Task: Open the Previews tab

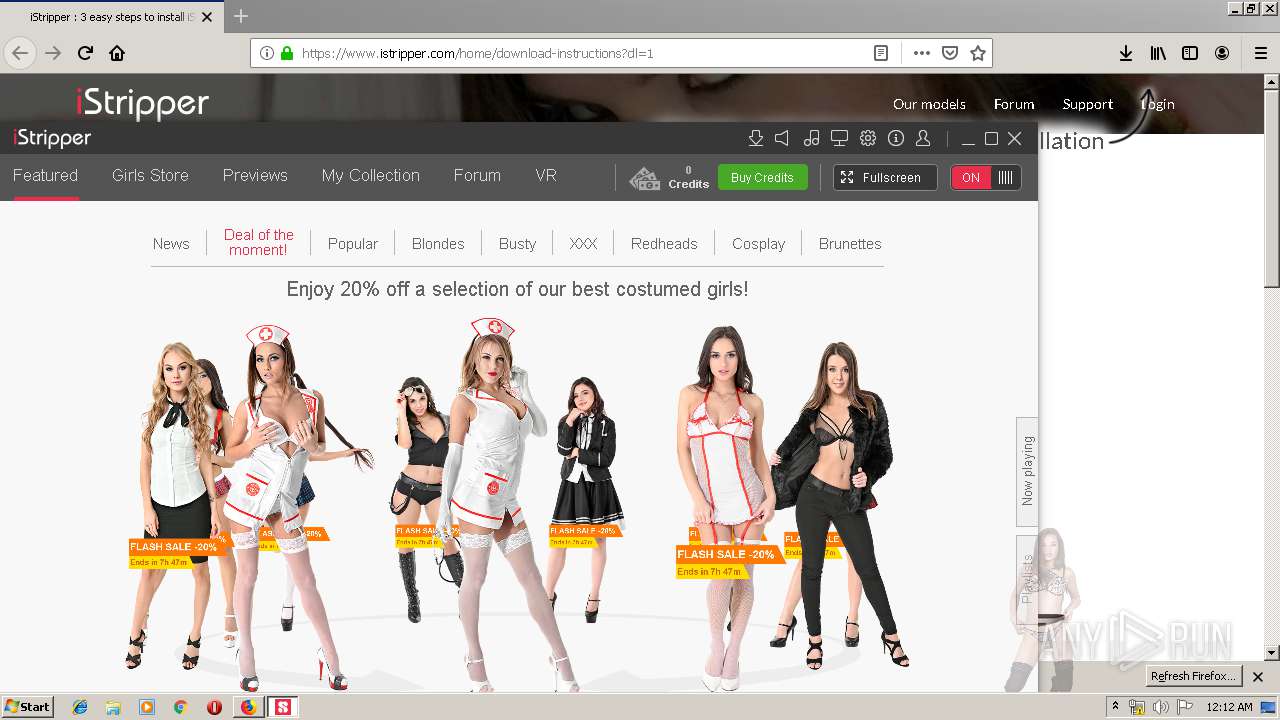Action: (255, 175)
